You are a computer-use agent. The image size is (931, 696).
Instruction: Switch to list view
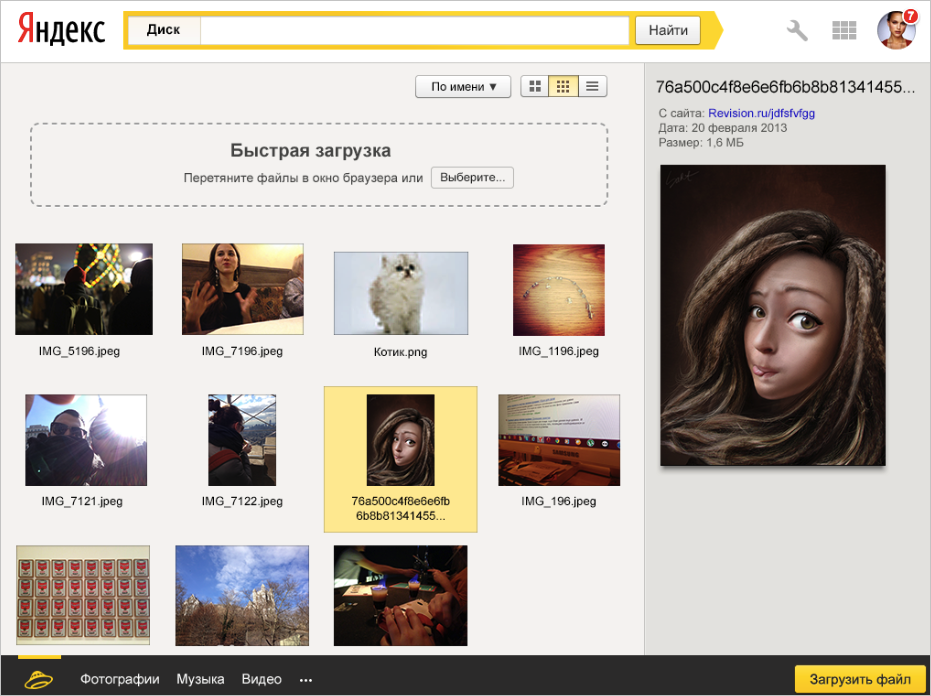[592, 87]
